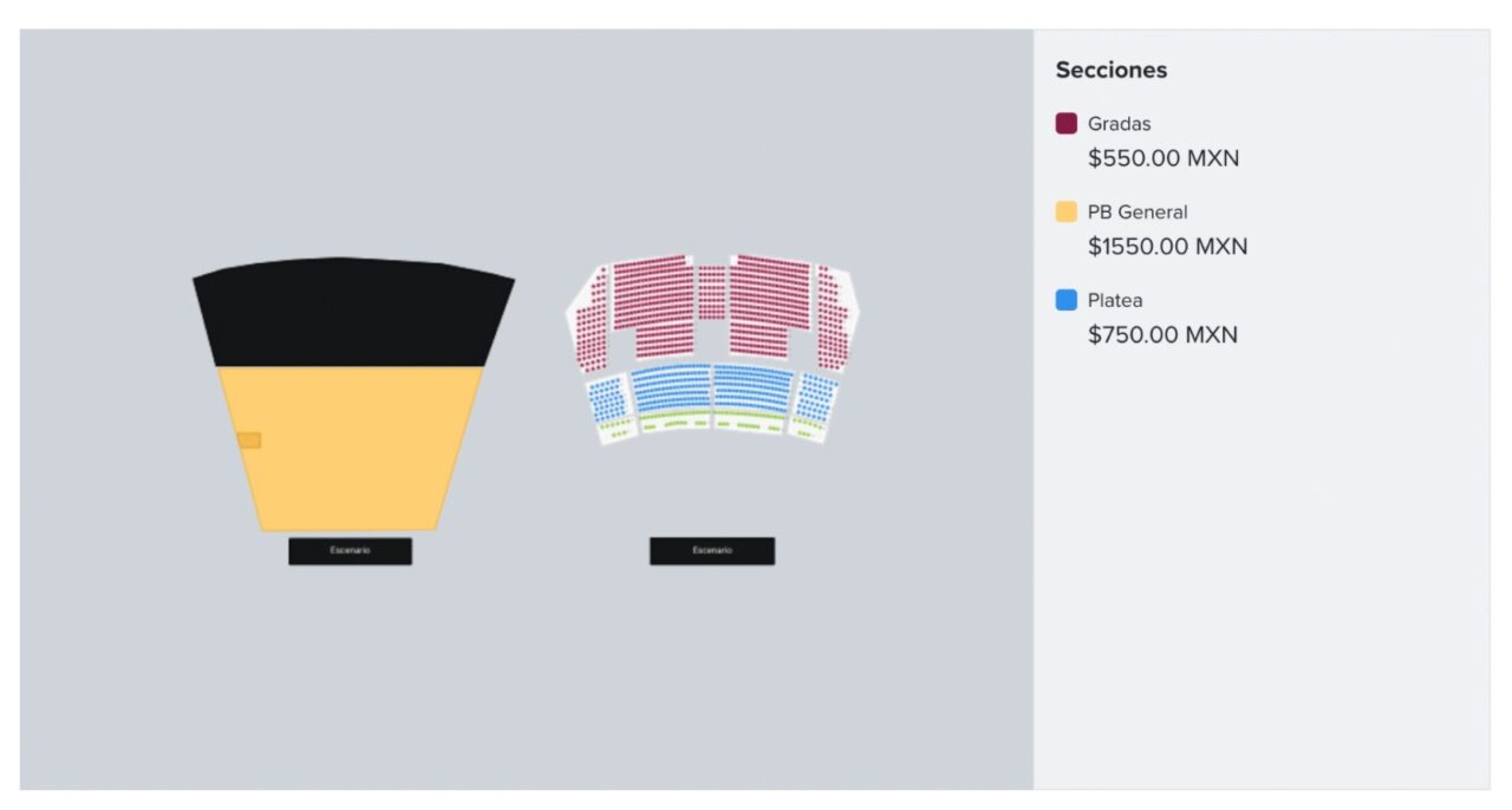This screenshot has width=1512, height=810.
Task: Choose the far-right blue Platea seat block
Action: pyautogui.click(x=816, y=398)
